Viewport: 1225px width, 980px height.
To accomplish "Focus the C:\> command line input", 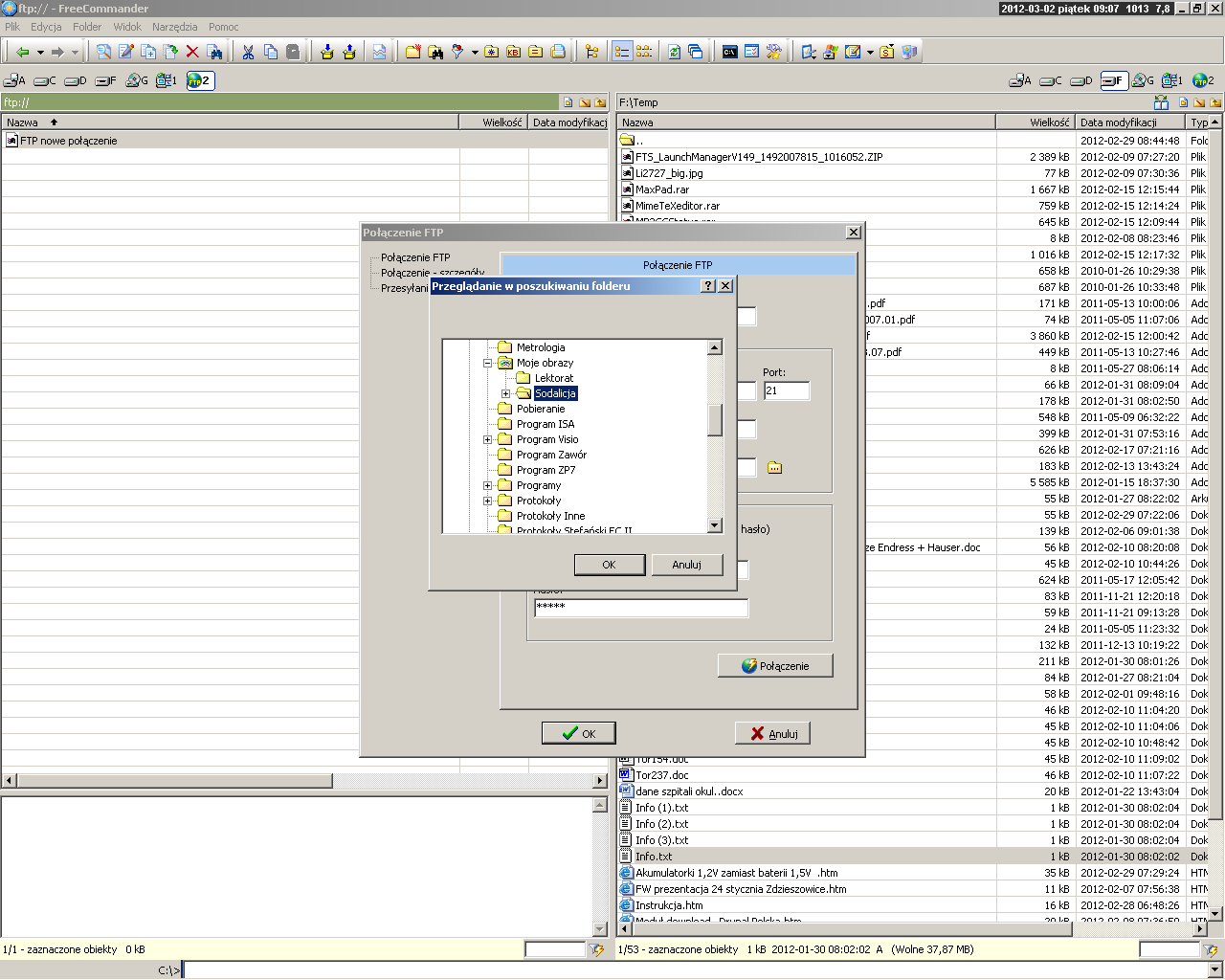I will tap(696, 970).
